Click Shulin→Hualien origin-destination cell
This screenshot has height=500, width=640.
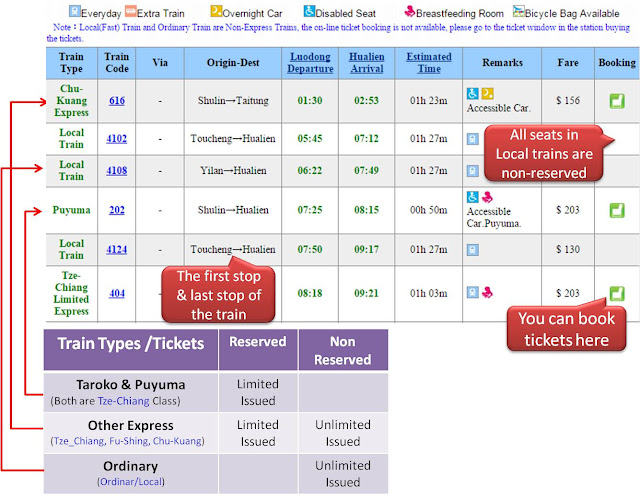click(233, 210)
